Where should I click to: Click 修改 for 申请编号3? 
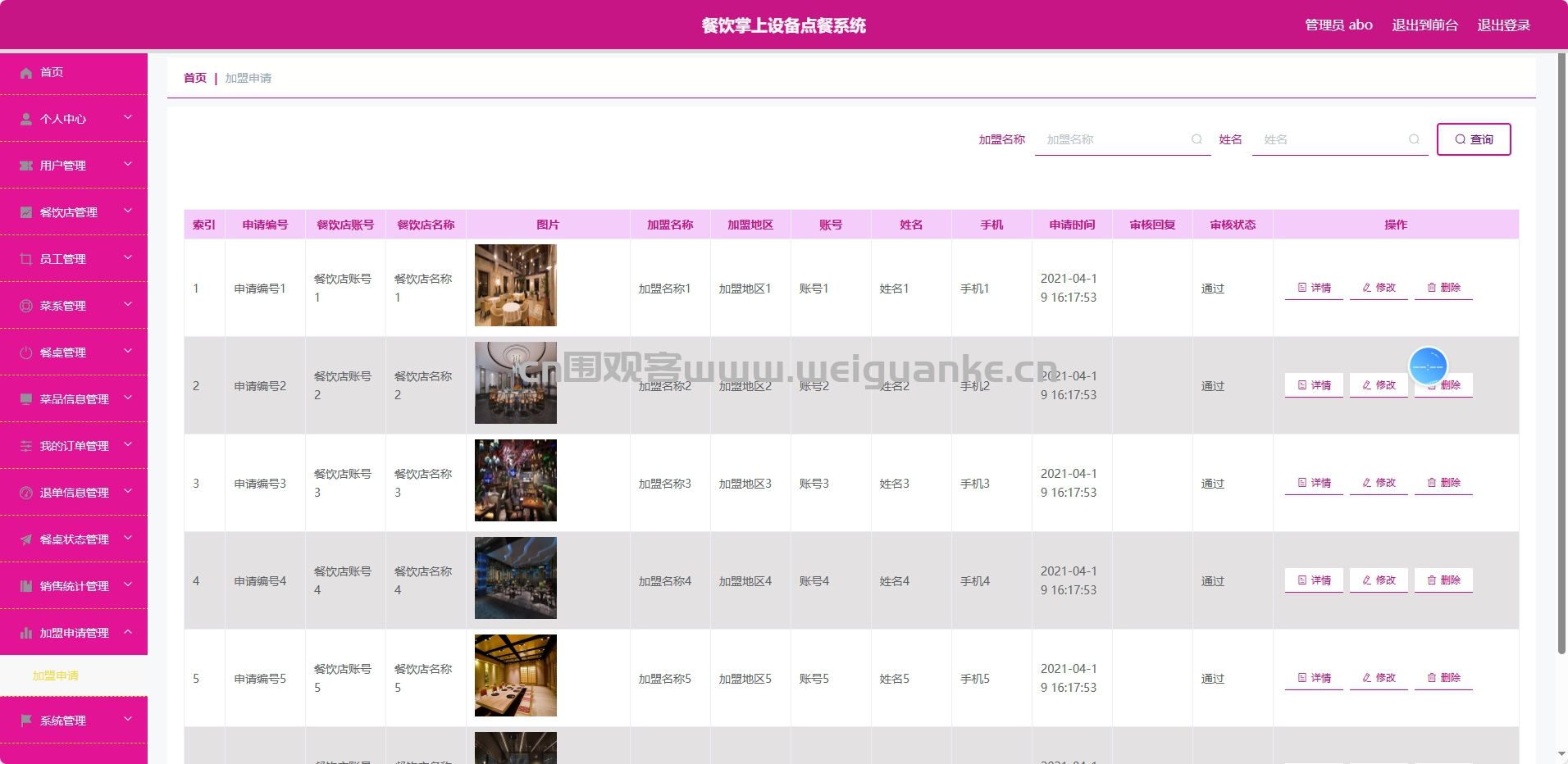[x=1379, y=483]
